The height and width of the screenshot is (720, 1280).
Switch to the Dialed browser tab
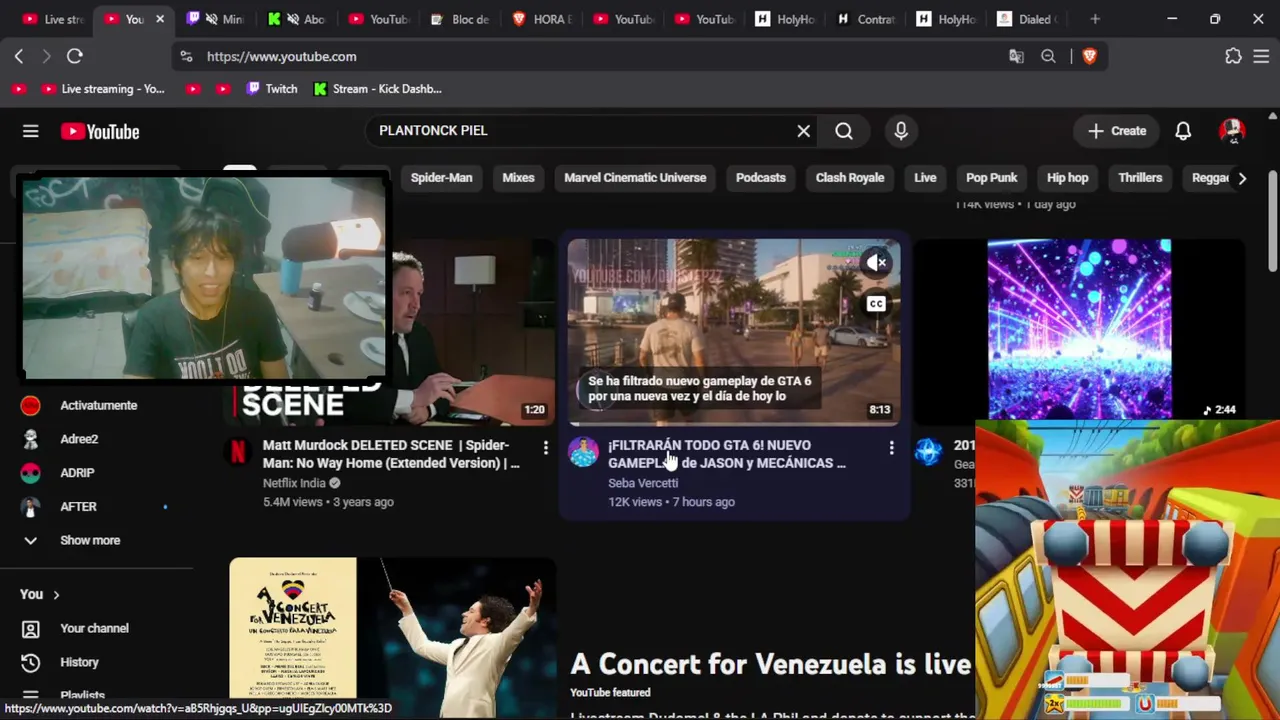coord(1028,19)
